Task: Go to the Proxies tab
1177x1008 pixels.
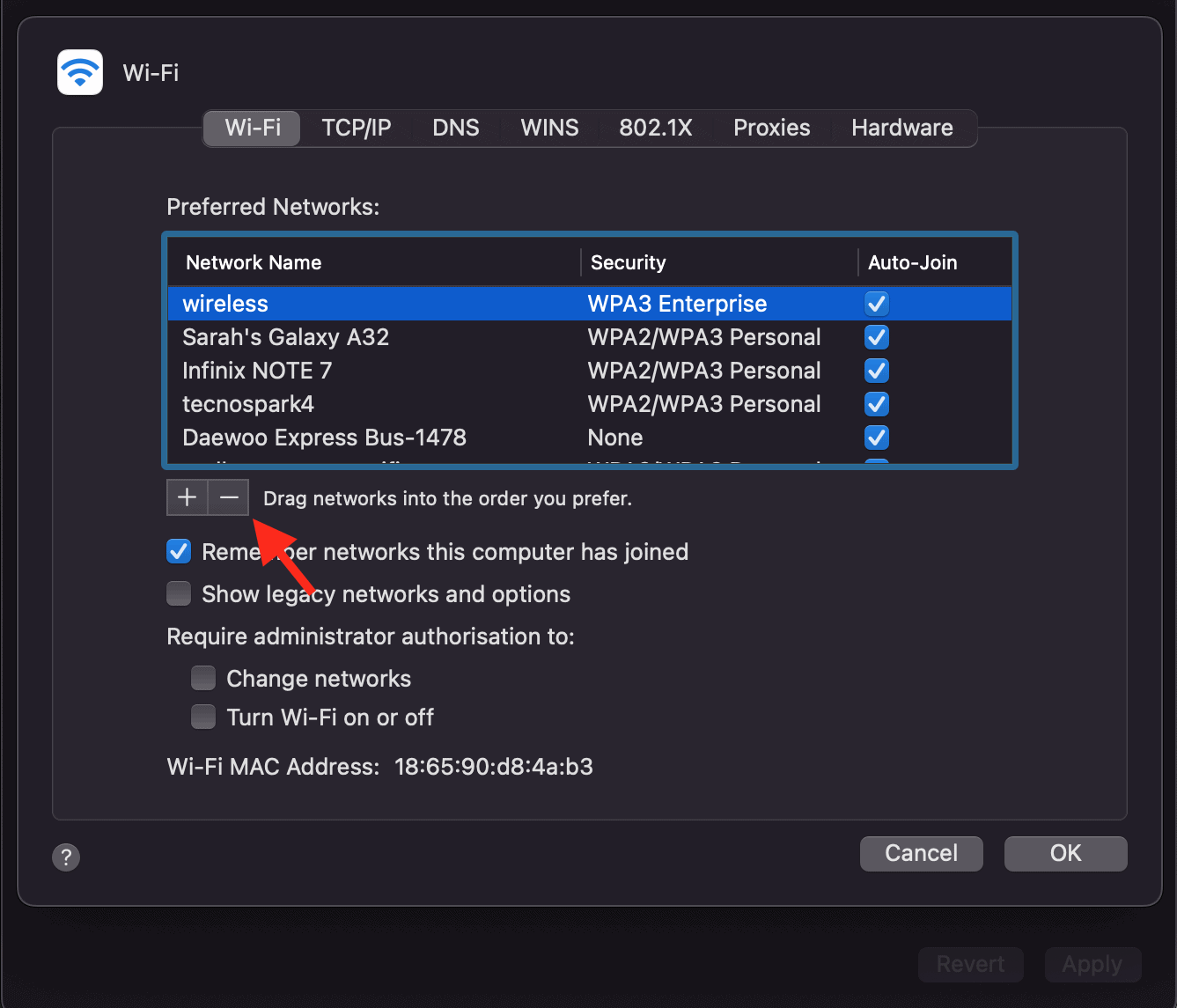Action: [x=771, y=128]
